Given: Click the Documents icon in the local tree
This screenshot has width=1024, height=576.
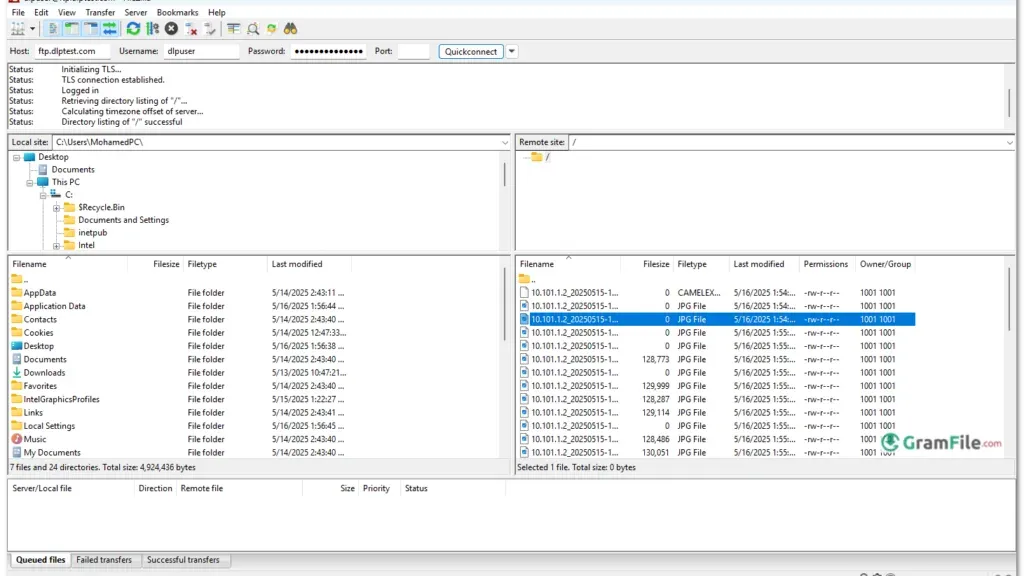Looking at the screenshot, I should coord(43,170).
